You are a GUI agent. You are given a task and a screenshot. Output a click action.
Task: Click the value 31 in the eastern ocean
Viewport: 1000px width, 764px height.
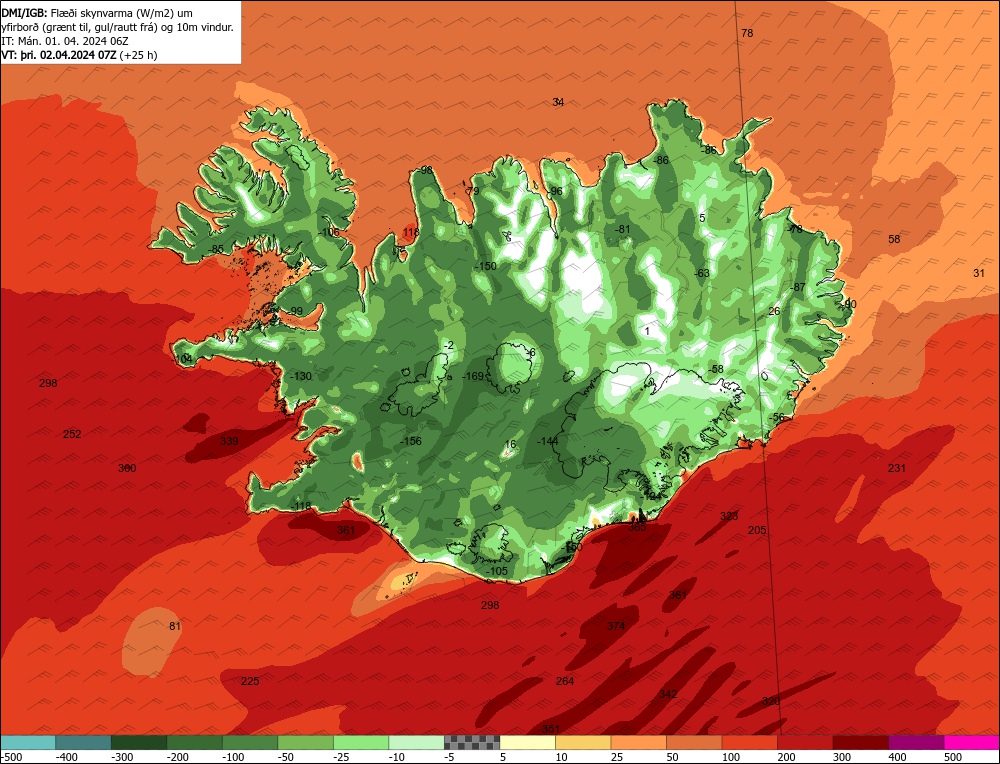tap(979, 273)
